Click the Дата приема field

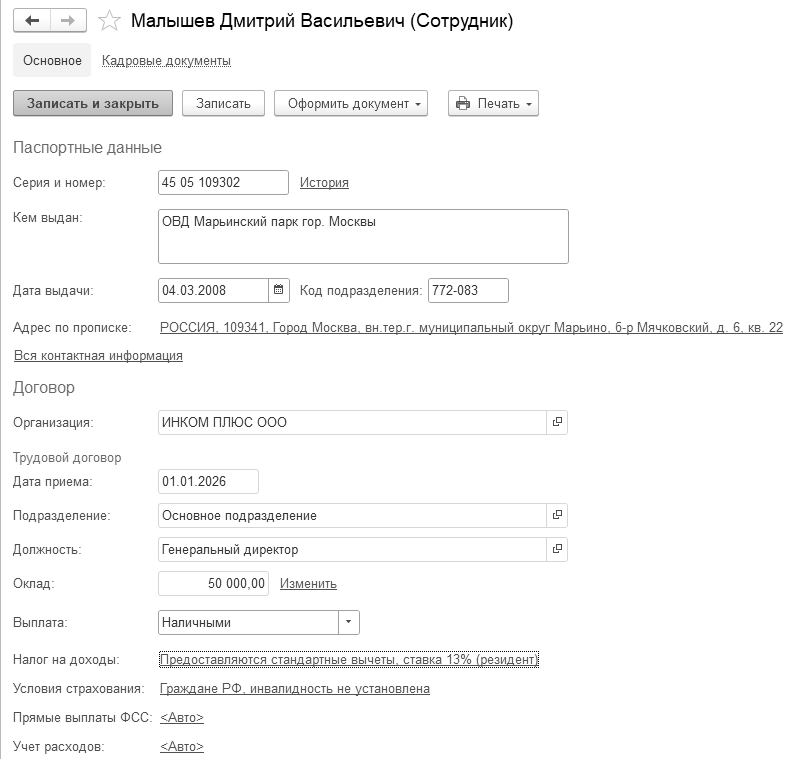pos(208,481)
